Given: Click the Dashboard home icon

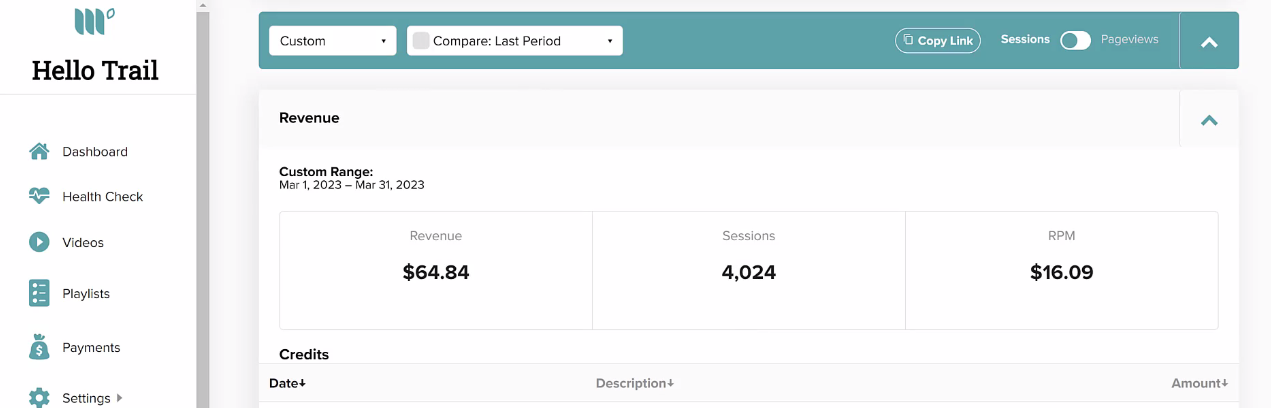Looking at the screenshot, I should (x=39, y=152).
